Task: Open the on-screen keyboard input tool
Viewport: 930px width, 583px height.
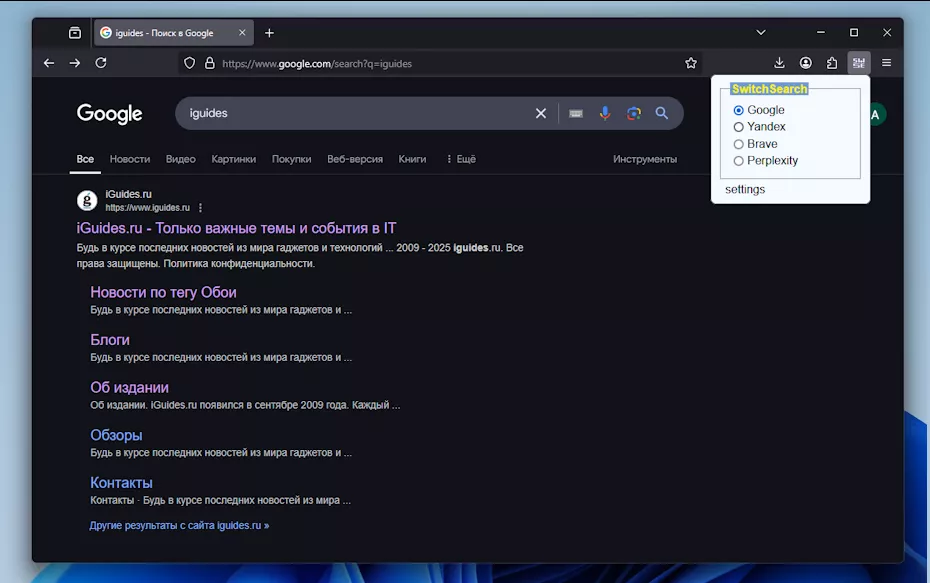Action: click(576, 113)
